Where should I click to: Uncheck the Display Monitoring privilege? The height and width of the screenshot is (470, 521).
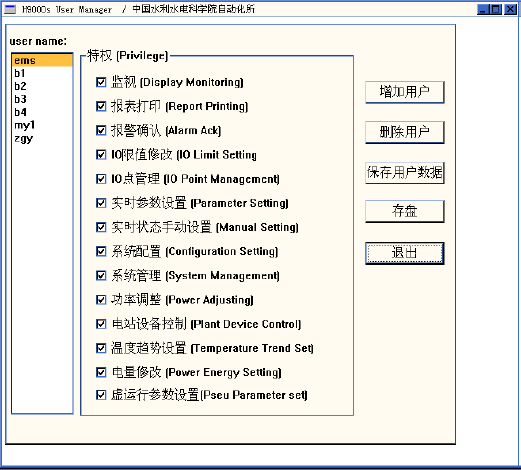(101, 82)
